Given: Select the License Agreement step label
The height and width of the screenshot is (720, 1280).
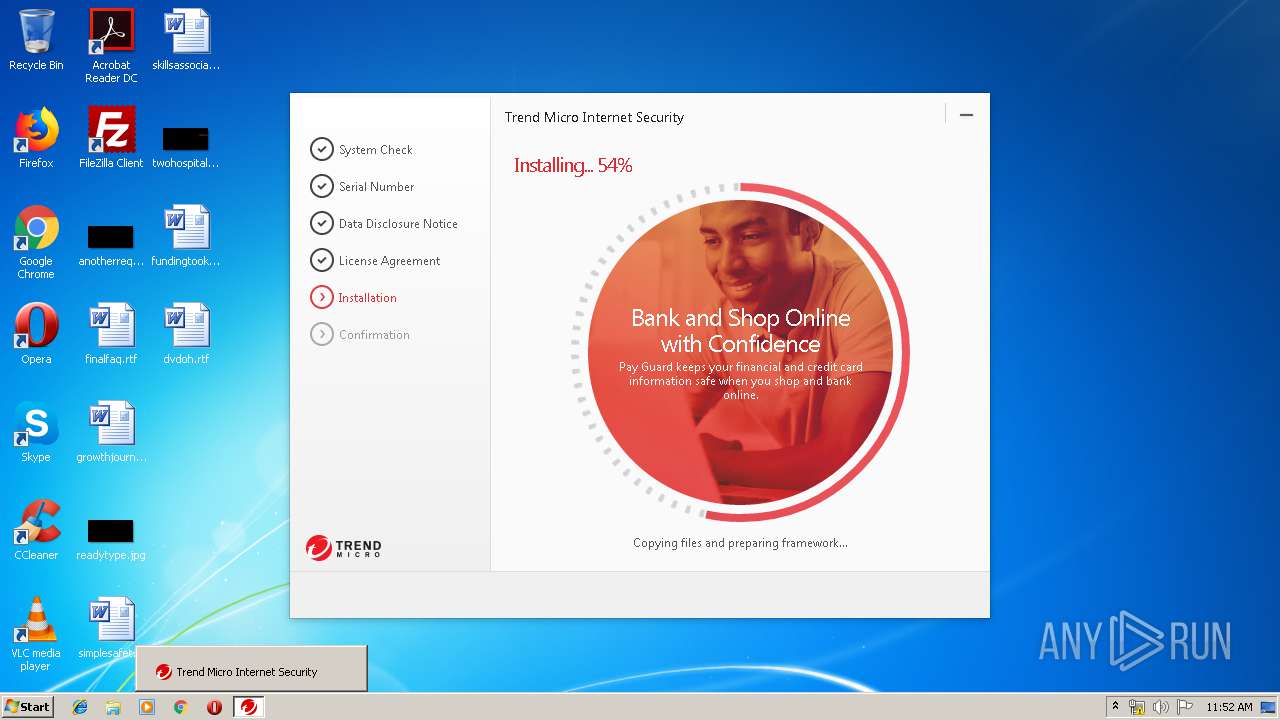Looking at the screenshot, I should (389, 261).
